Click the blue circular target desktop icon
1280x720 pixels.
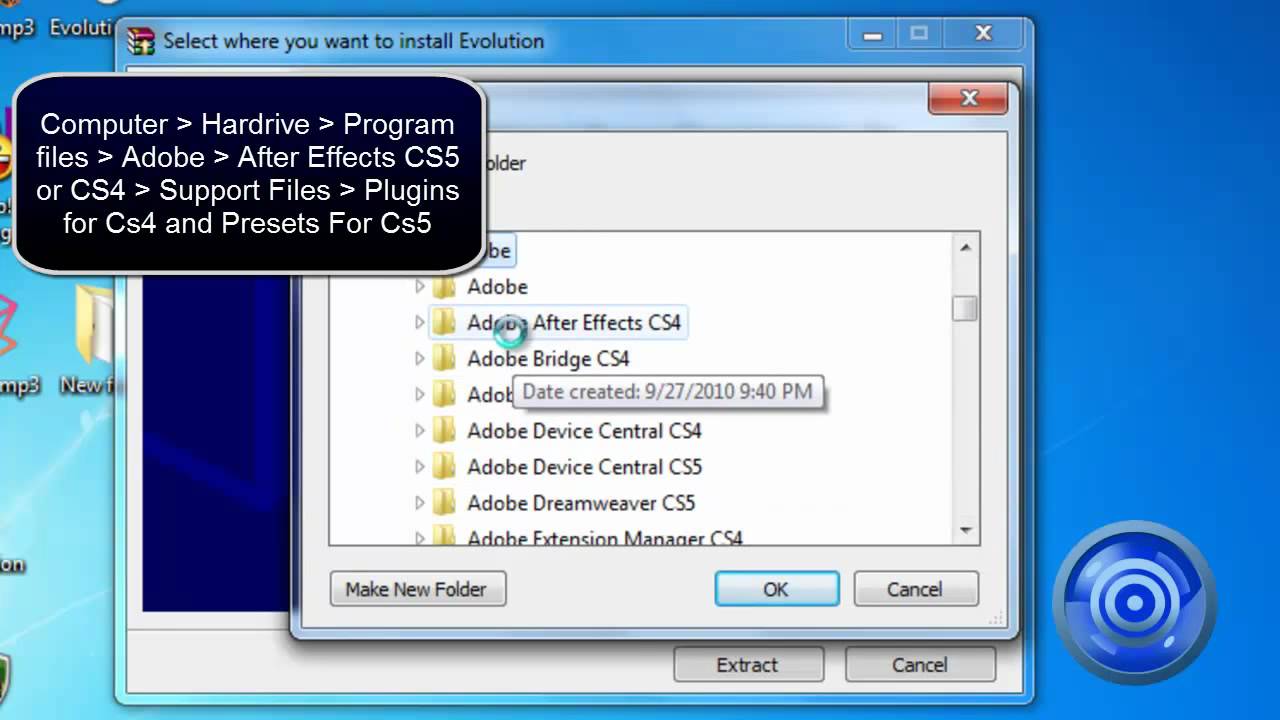pyautogui.click(x=1135, y=603)
